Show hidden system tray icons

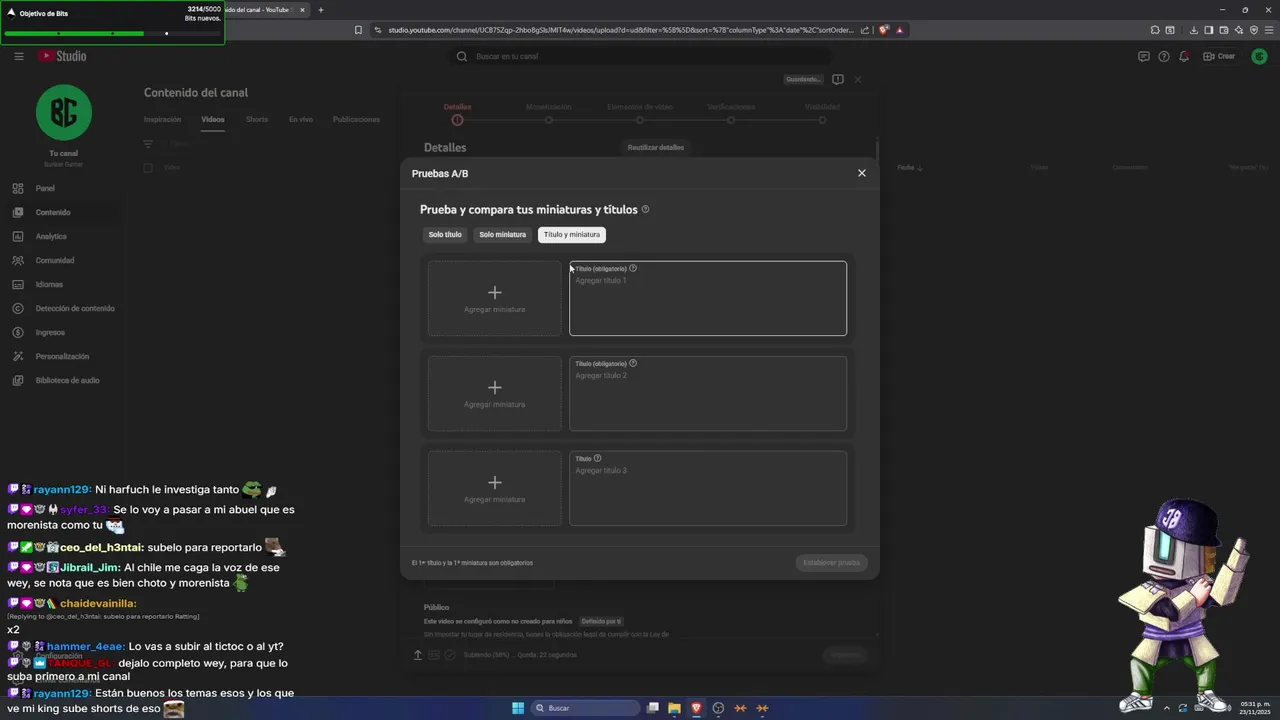(1166, 708)
